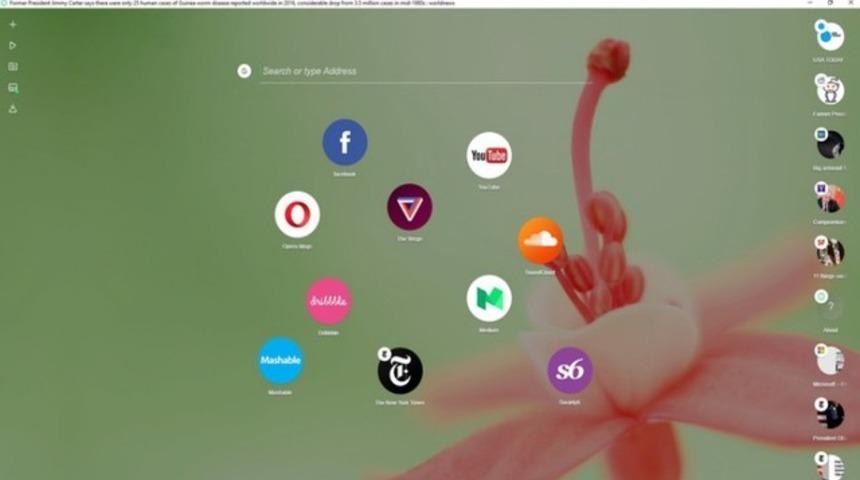Image resolution: width=860 pixels, height=480 pixels.
Task: Open the Mashable speed dial bubble
Action: (280, 360)
